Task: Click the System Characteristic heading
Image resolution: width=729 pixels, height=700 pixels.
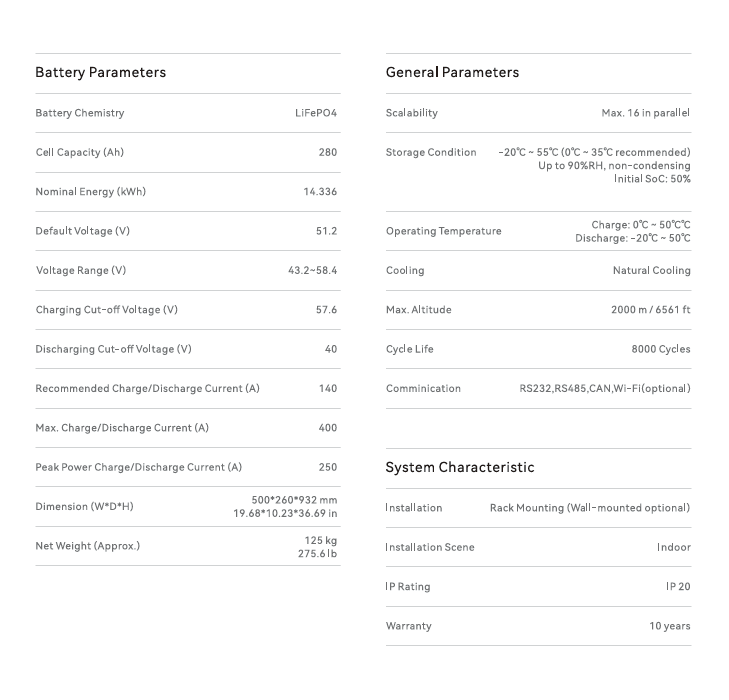Action: click(460, 468)
